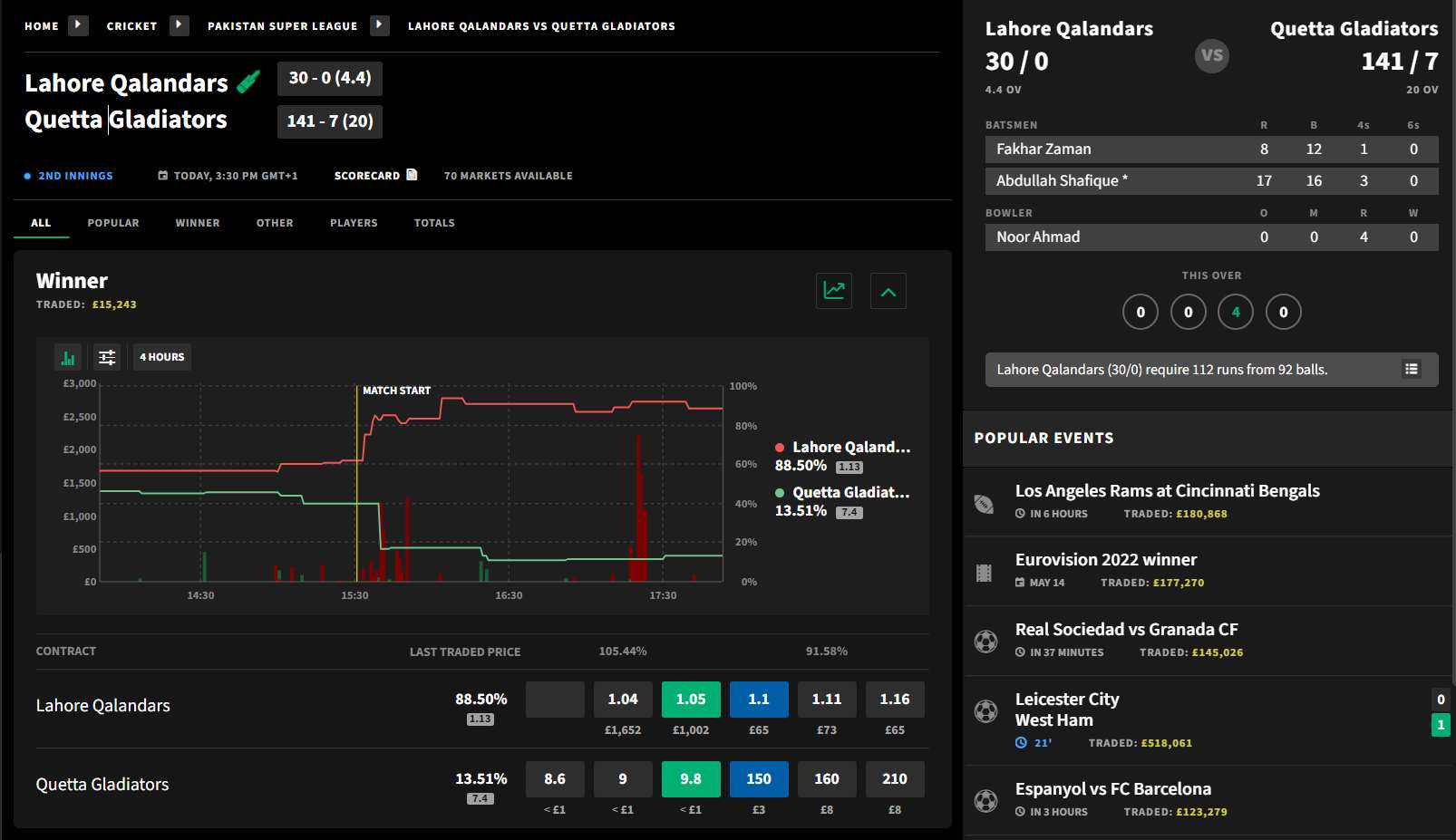Click clock icon next to IN 37 MINUTES
This screenshot has width=1456, height=840.
tap(1020, 652)
